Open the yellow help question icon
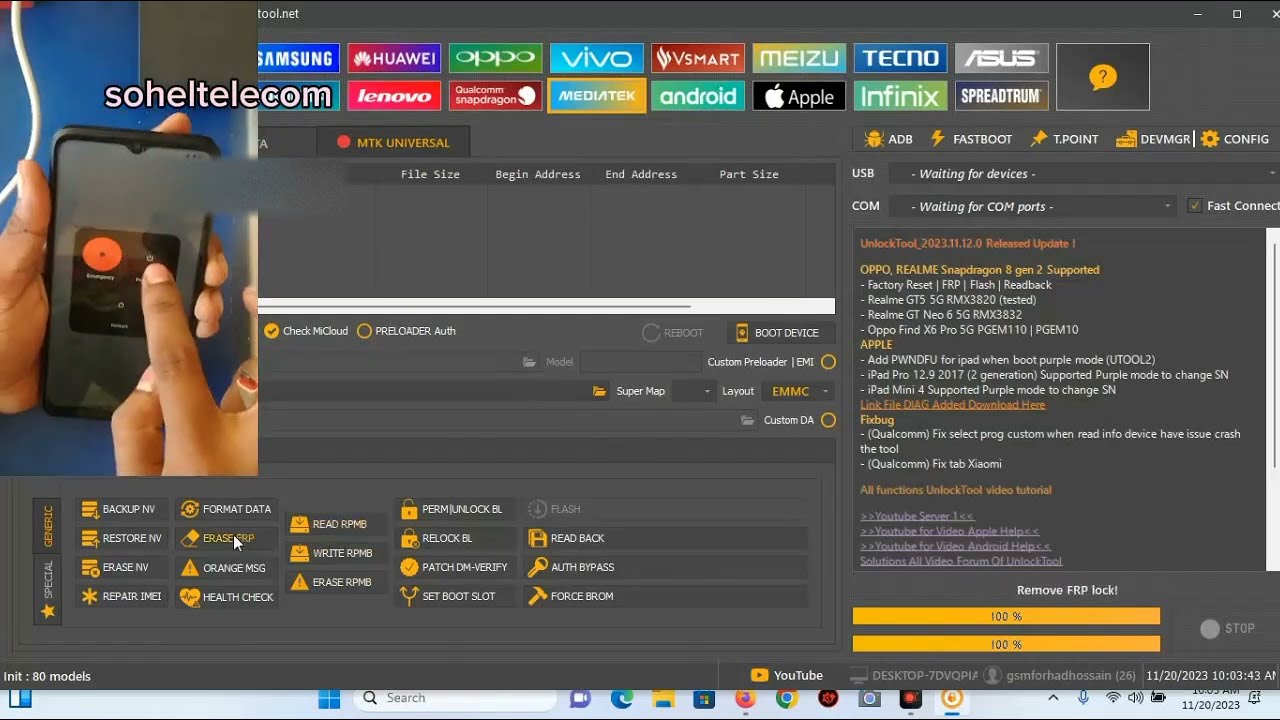Screen dimensions: 1280x720 pyautogui.click(x=1102, y=77)
